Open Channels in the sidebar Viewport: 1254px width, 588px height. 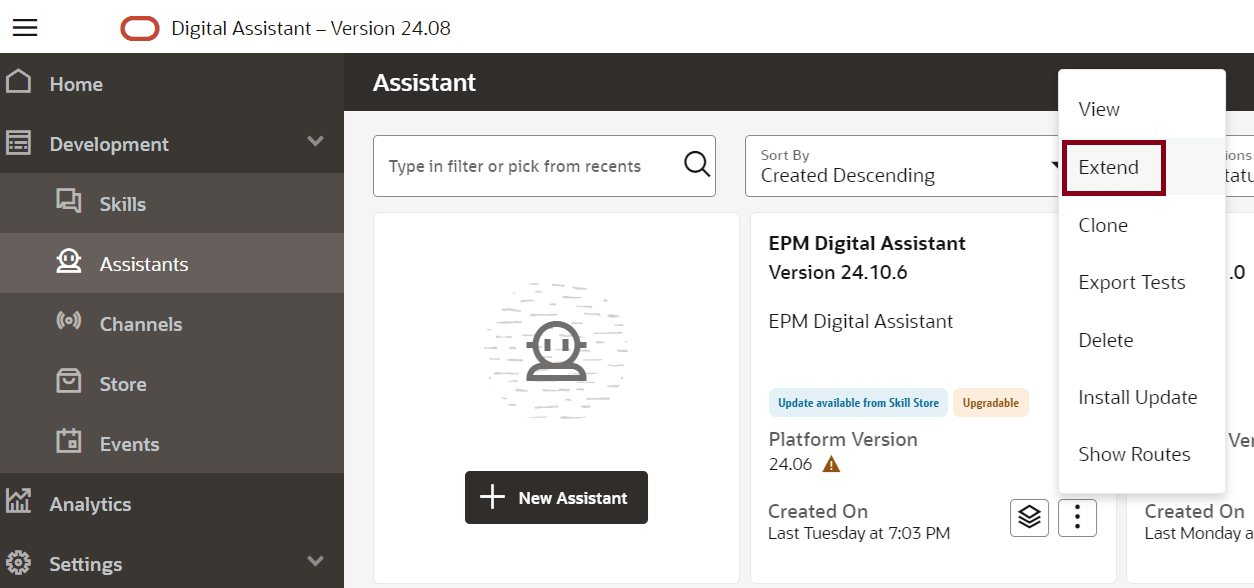[140, 324]
